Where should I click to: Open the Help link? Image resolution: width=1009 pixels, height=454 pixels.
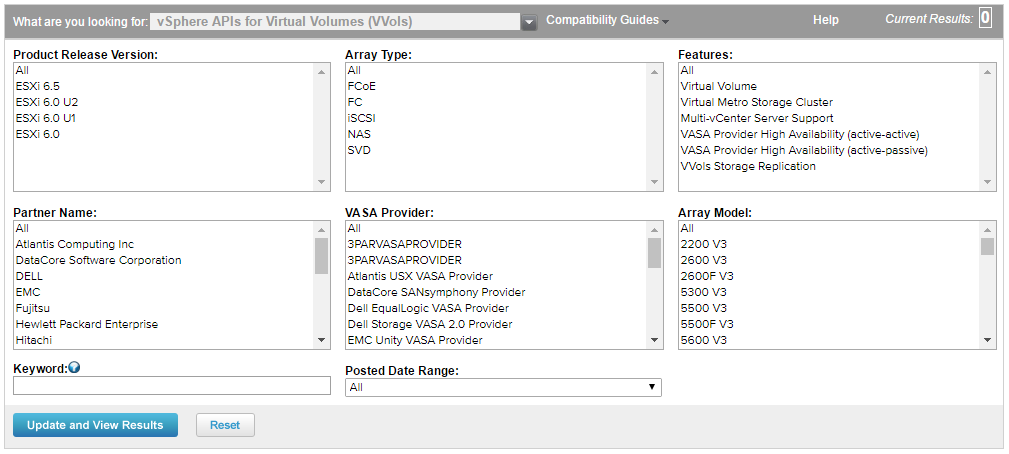826,20
